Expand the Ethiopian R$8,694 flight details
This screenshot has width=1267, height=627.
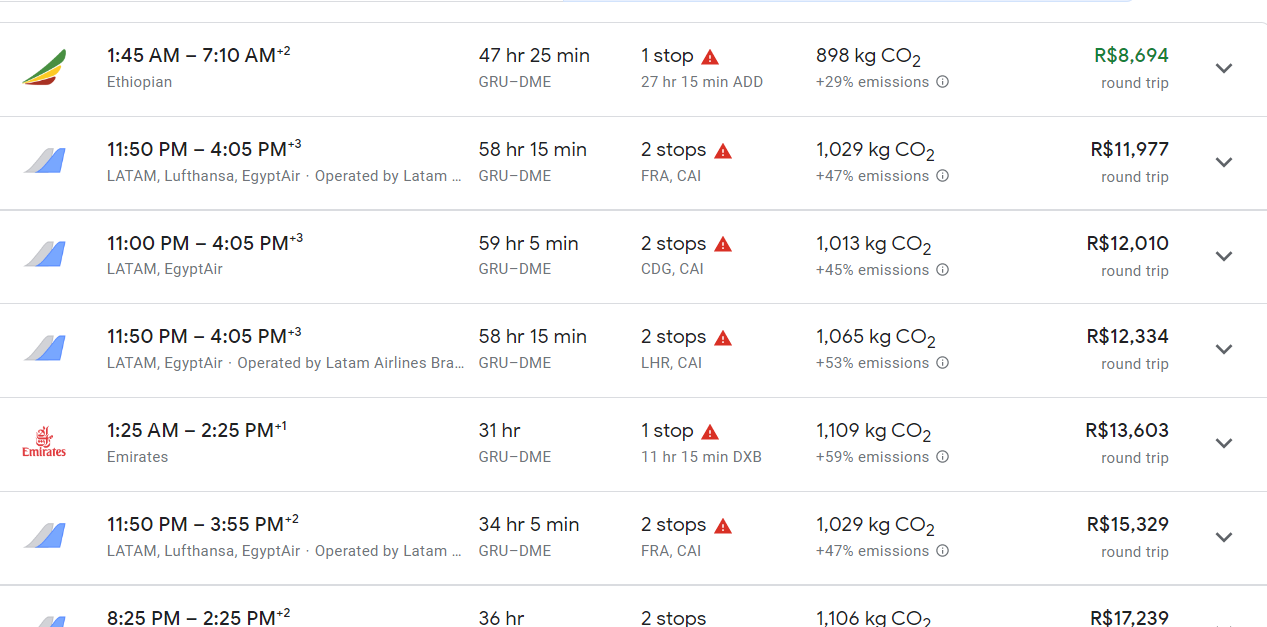[x=1224, y=68]
